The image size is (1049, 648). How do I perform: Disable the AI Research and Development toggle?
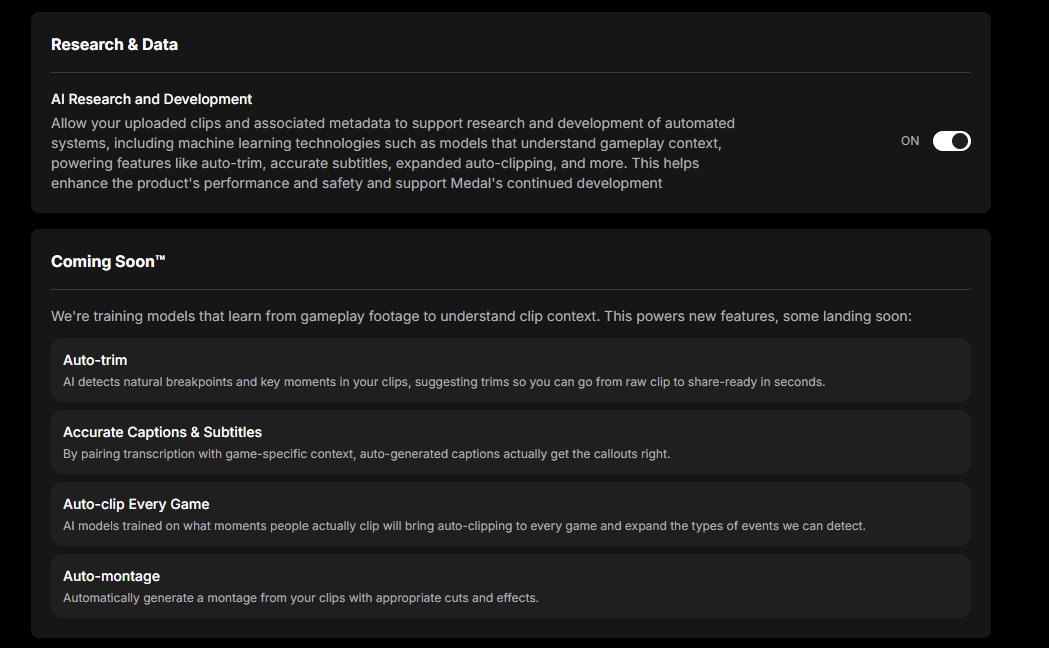click(951, 141)
